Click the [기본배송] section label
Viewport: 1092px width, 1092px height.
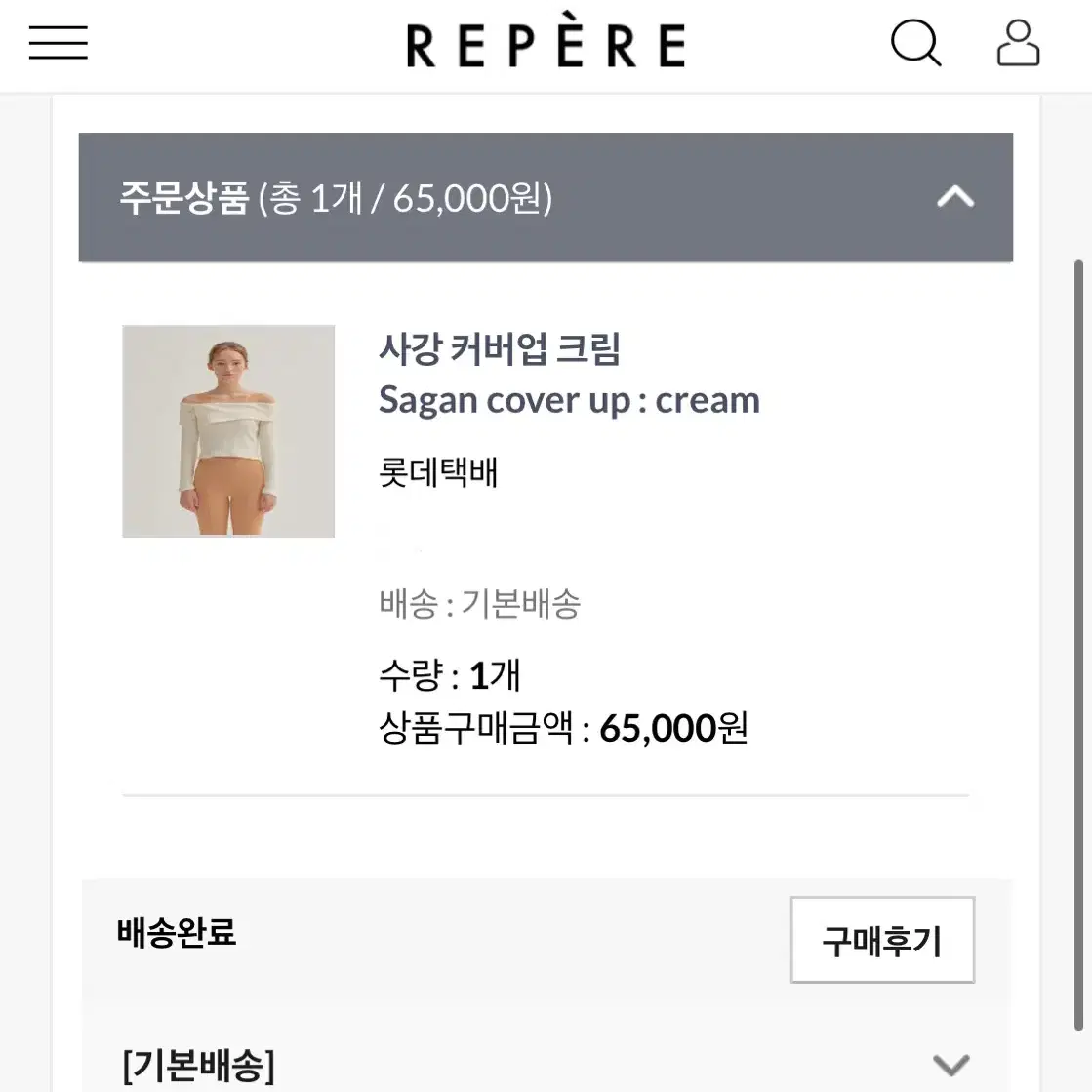(198, 1065)
